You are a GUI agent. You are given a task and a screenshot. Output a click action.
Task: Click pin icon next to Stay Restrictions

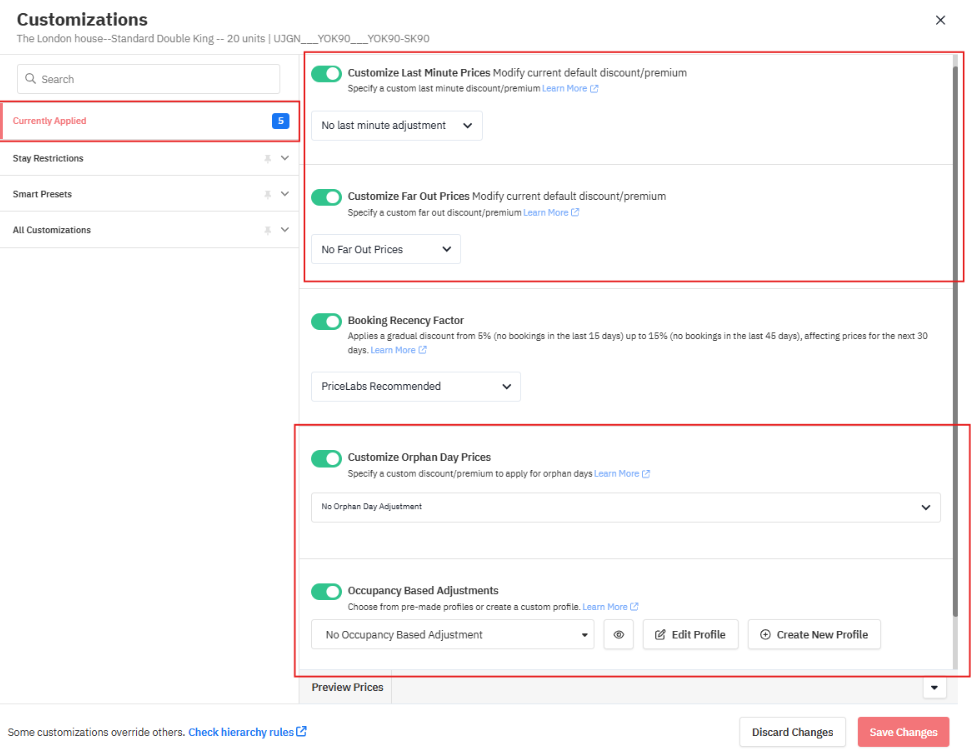pos(267,158)
